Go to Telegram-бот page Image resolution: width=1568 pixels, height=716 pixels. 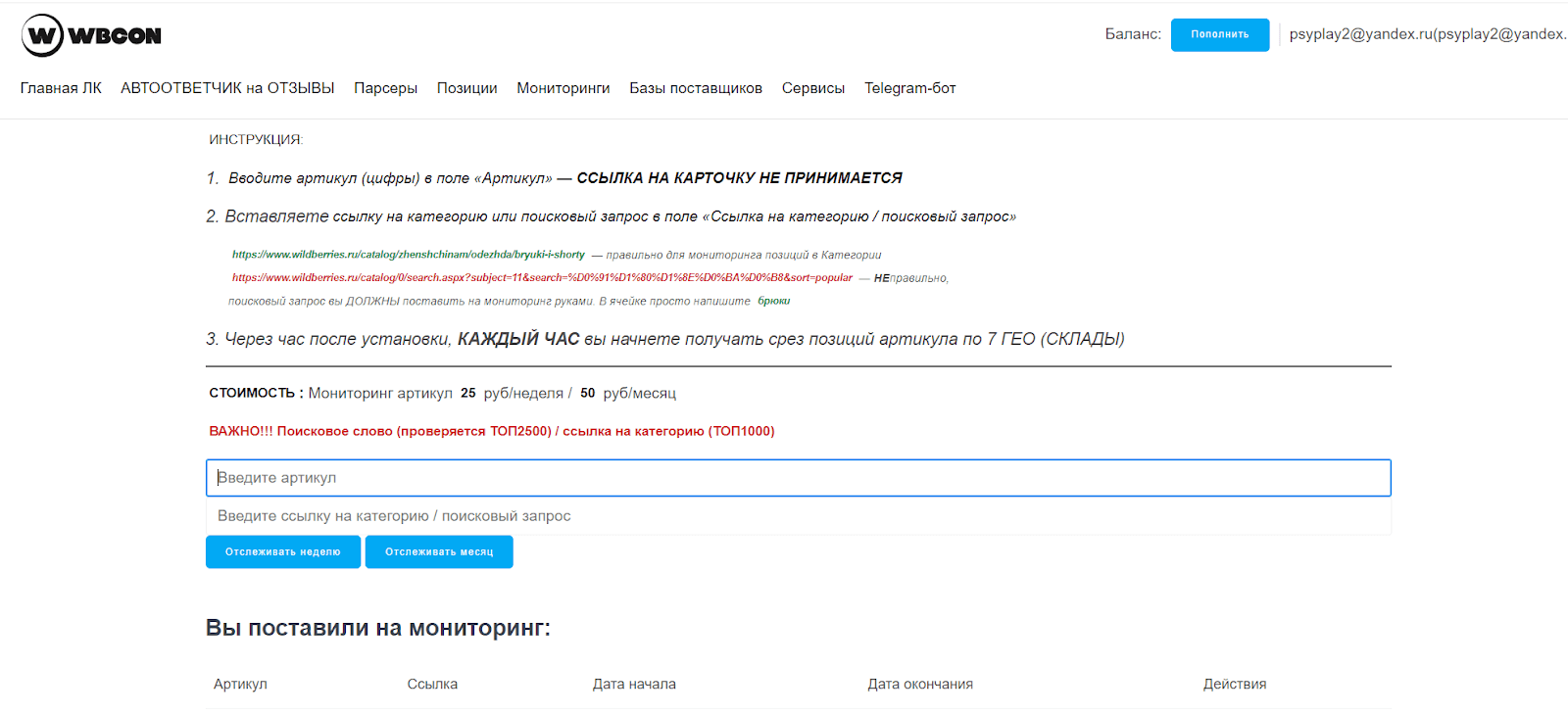click(909, 88)
